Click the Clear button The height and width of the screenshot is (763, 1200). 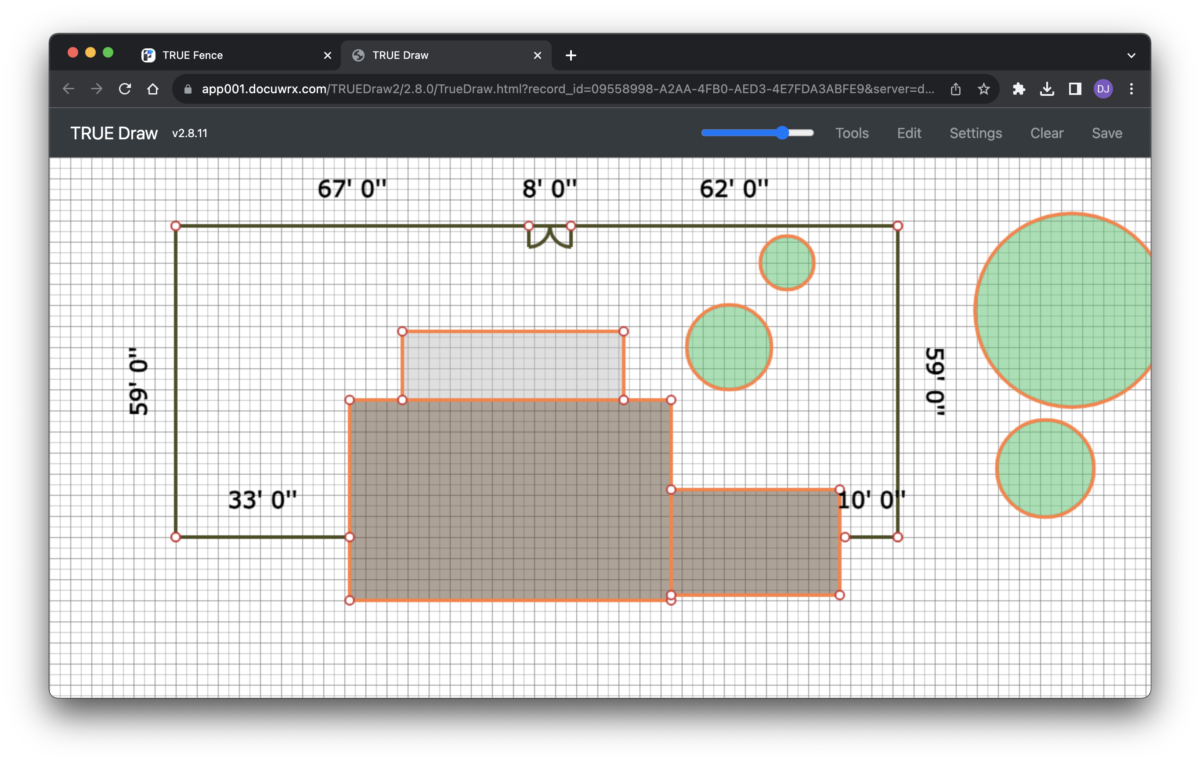1047,133
